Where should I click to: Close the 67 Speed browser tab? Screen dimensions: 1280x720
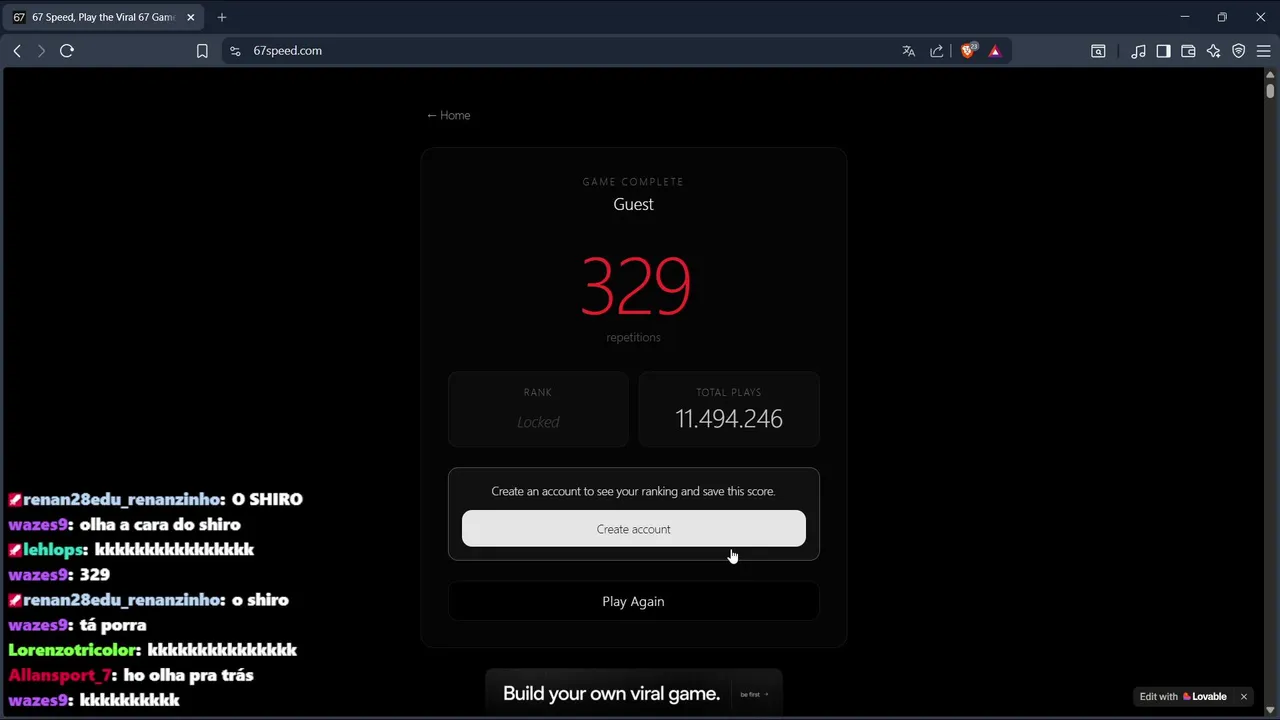(x=191, y=17)
